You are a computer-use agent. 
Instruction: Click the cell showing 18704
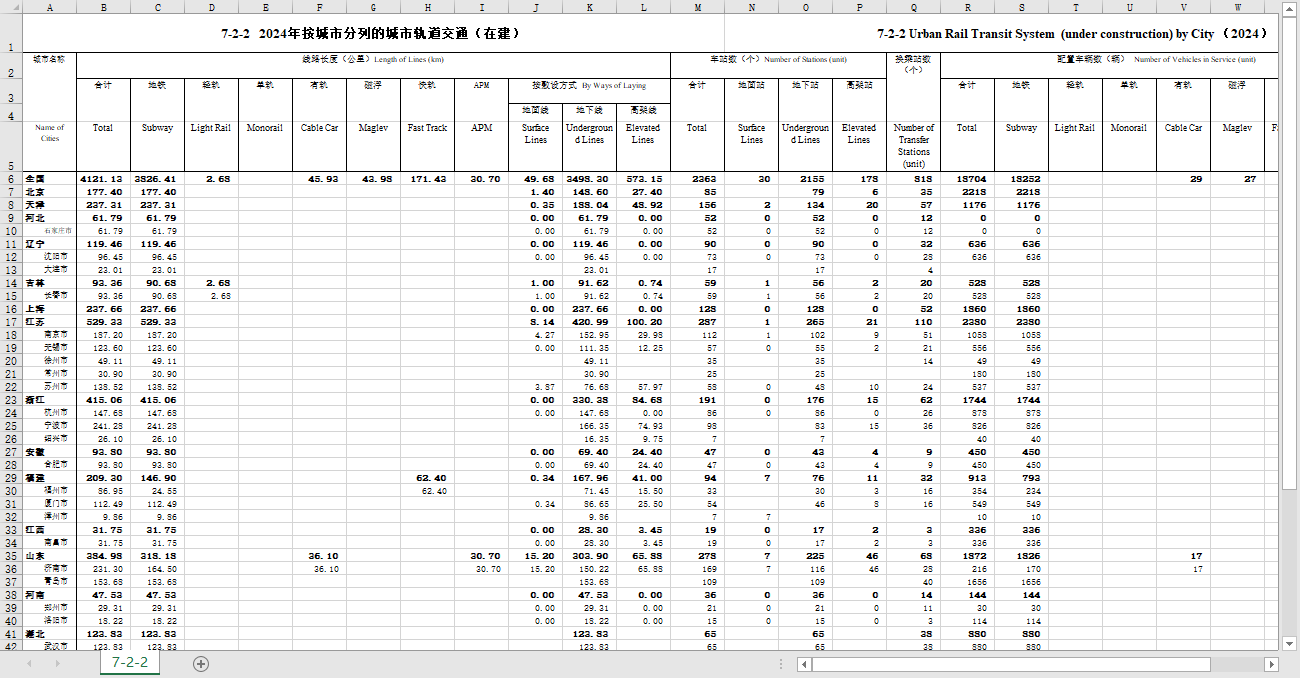click(x=967, y=179)
